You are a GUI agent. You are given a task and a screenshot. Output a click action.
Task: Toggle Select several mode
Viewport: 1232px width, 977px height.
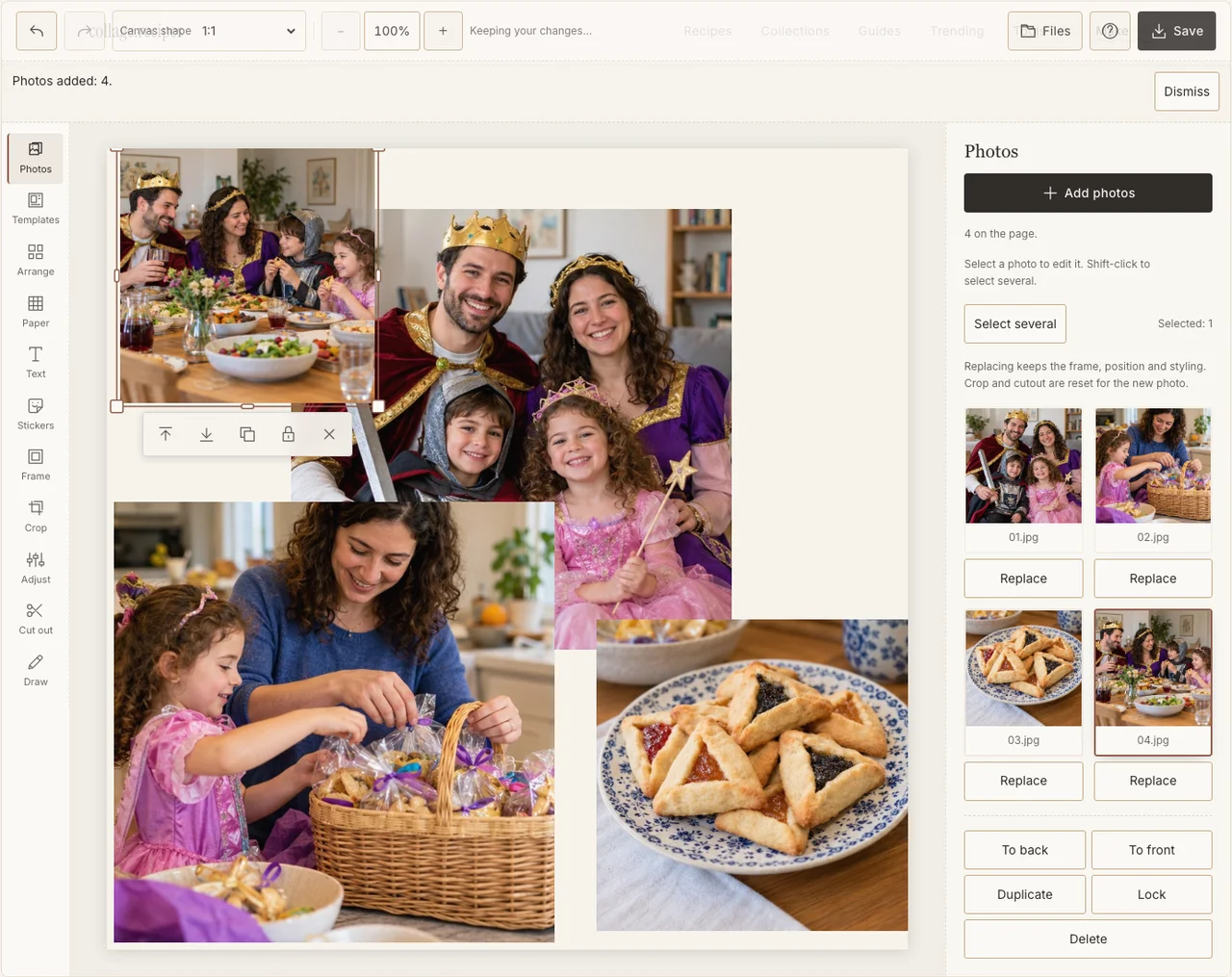tap(1015, 323)
